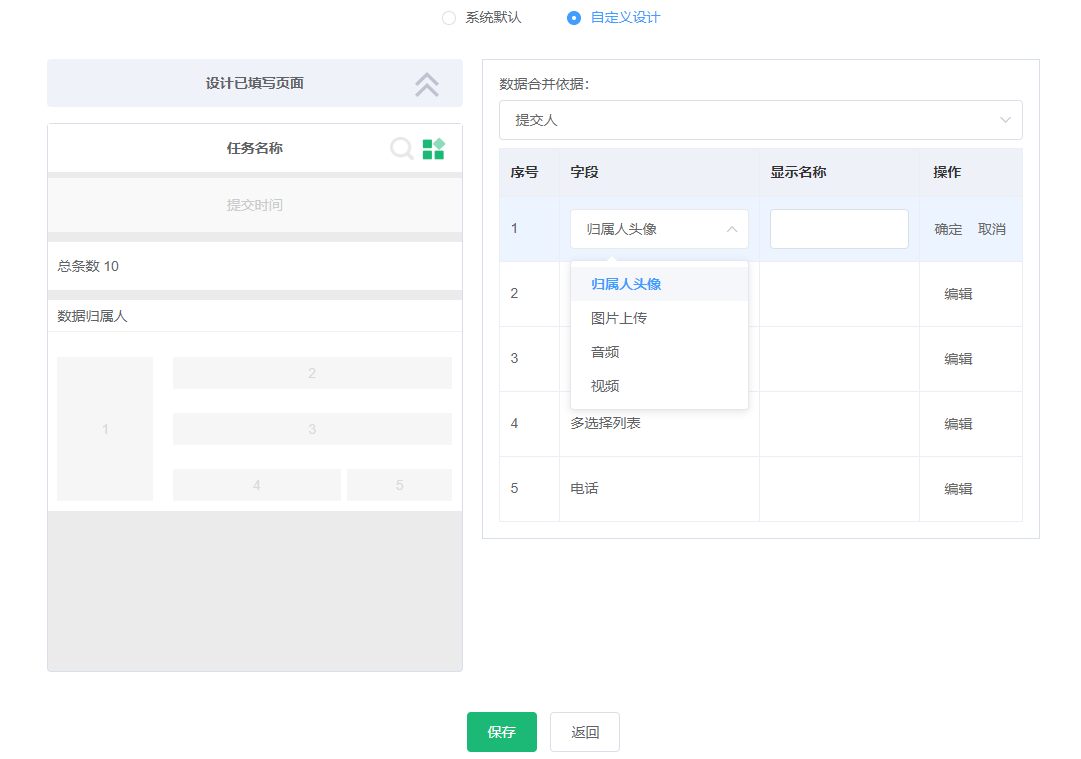1081x759 pixels.
Task: Select the 自定义设计 radio option
Action: coord(614,18)
